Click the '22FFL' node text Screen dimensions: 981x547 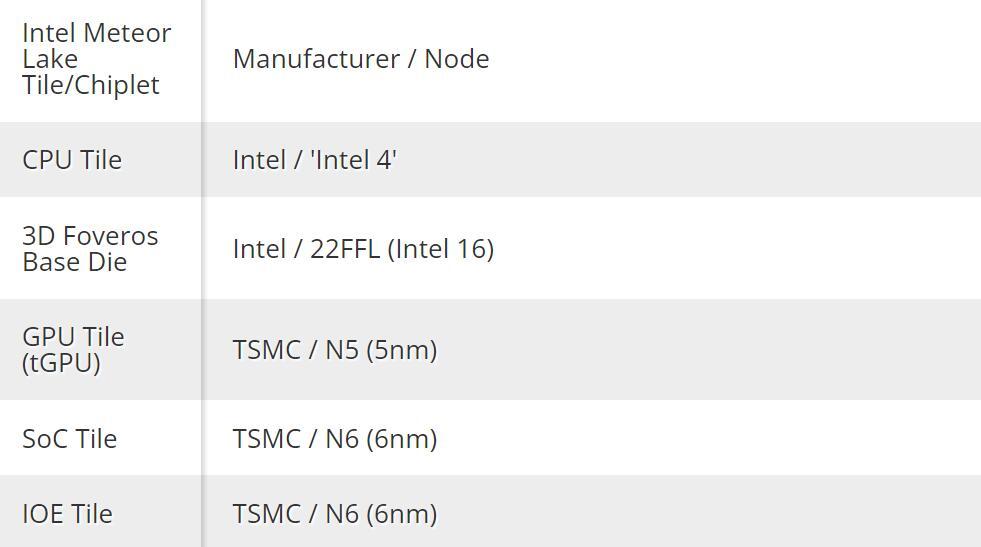pyautogui.click(x=345, y=249)
